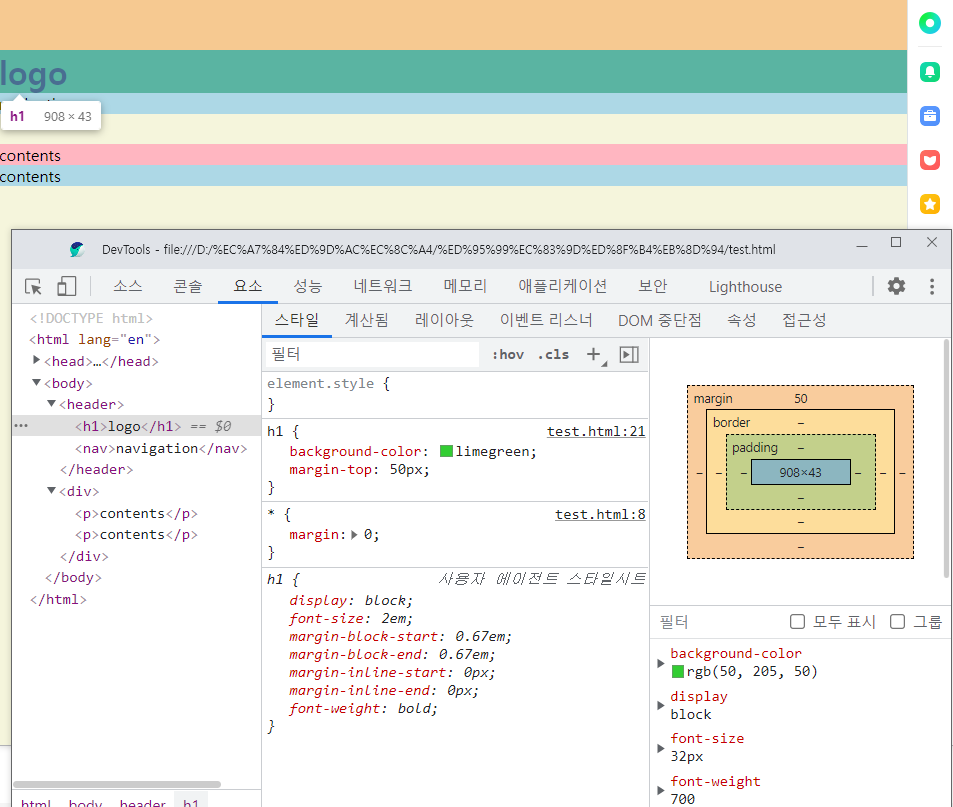Check the '그룹' checkbox
953x807 pixels.
(x=897, y=621)
